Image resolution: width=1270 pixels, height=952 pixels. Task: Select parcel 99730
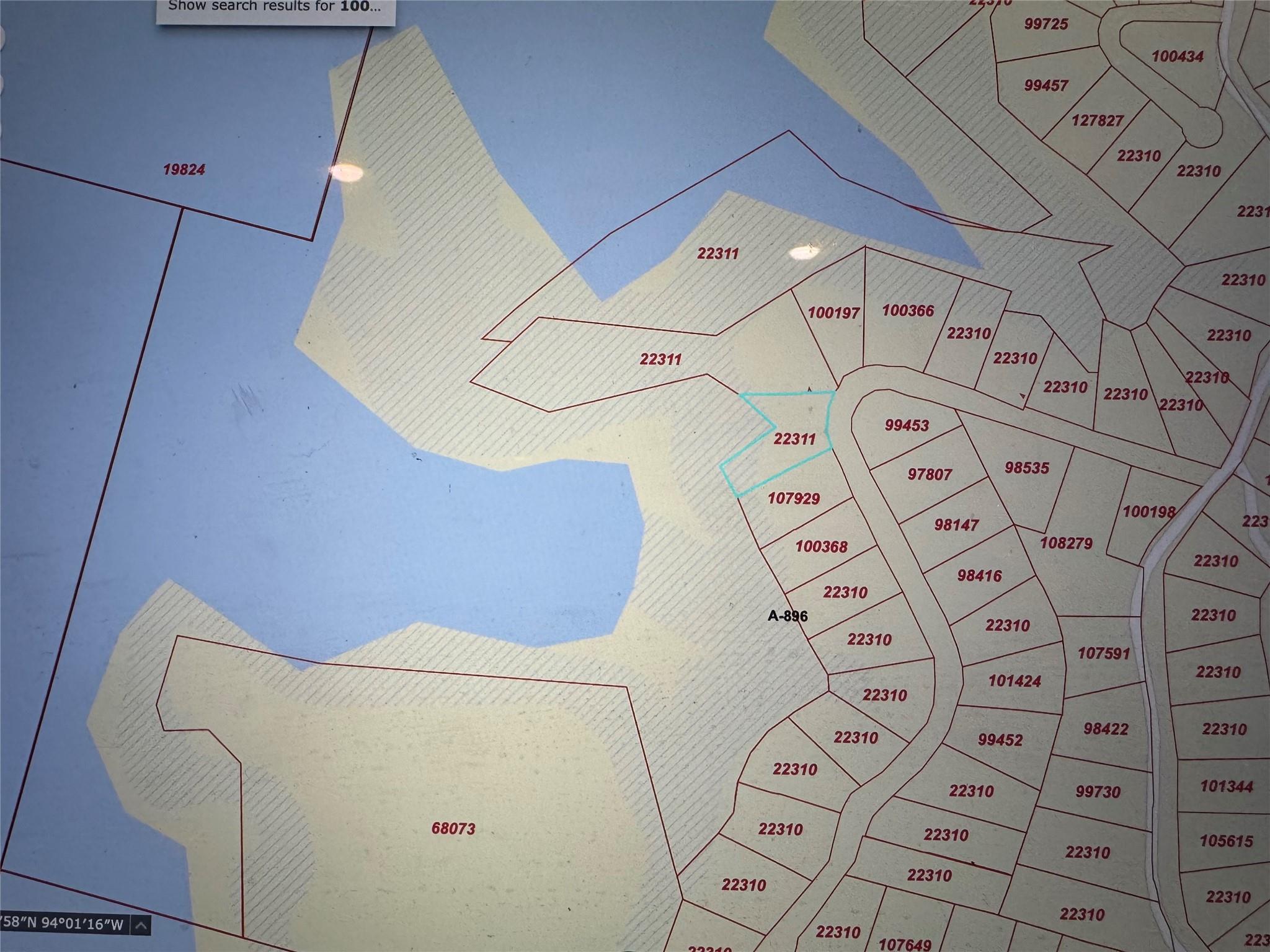[x=1098, y=792]
